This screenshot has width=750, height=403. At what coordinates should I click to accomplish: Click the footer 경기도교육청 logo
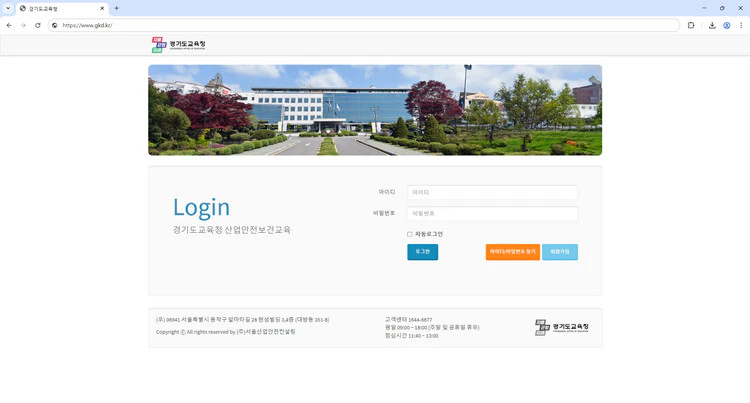pyautogui.click(x=562, y=327)
